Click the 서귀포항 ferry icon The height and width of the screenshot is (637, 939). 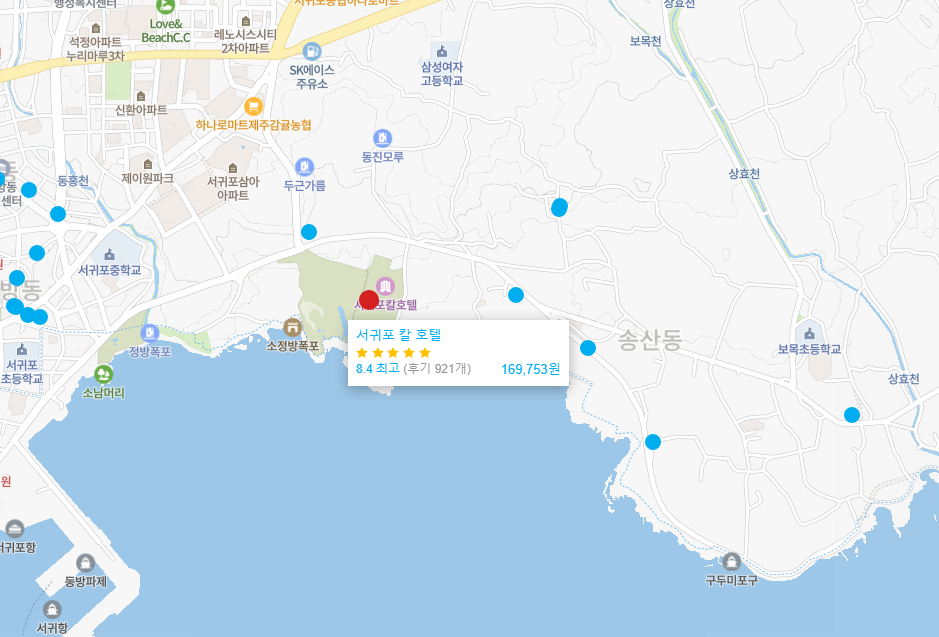14,529
